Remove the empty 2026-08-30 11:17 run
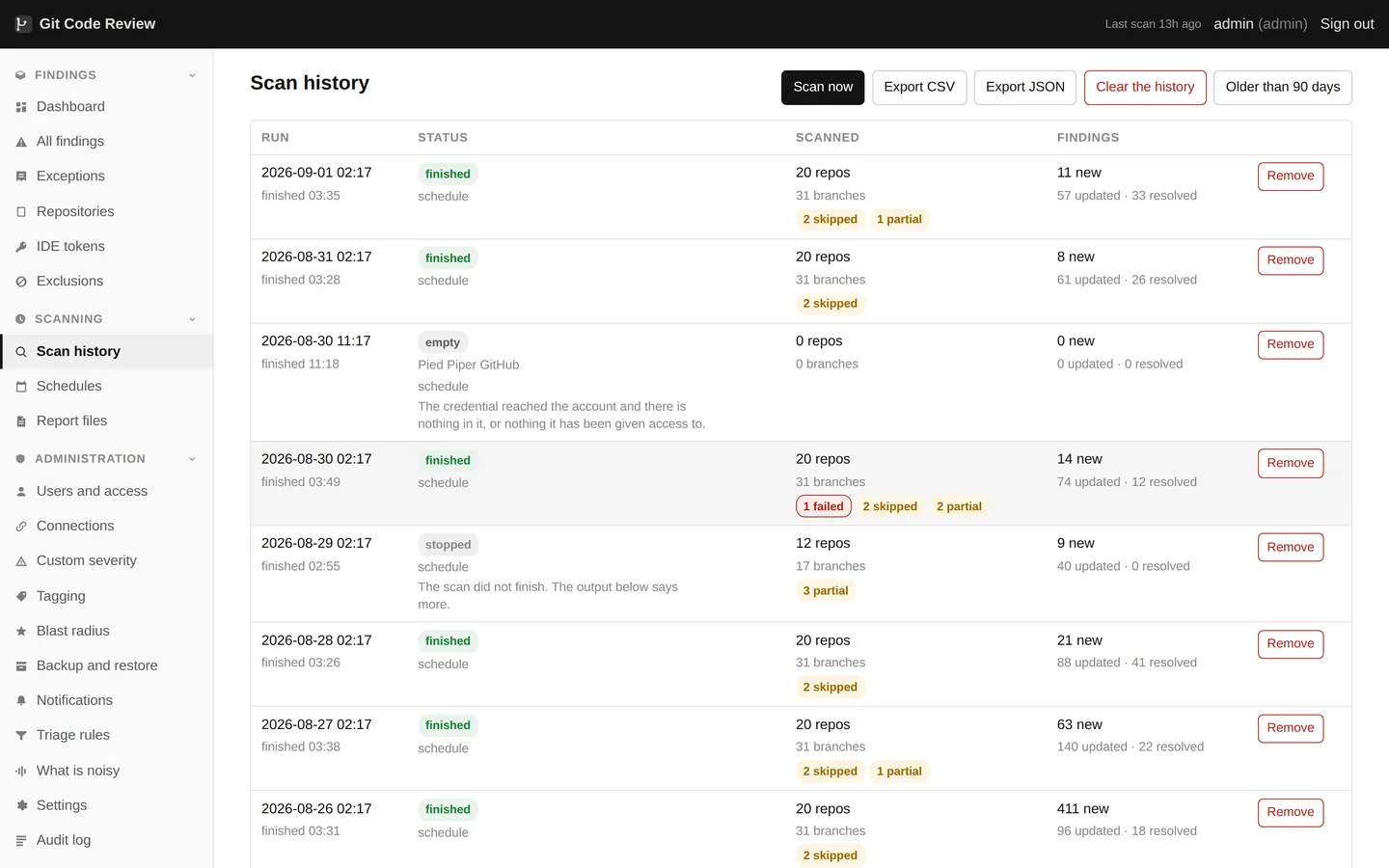The image size is (1389, 868). [1291, 344]
